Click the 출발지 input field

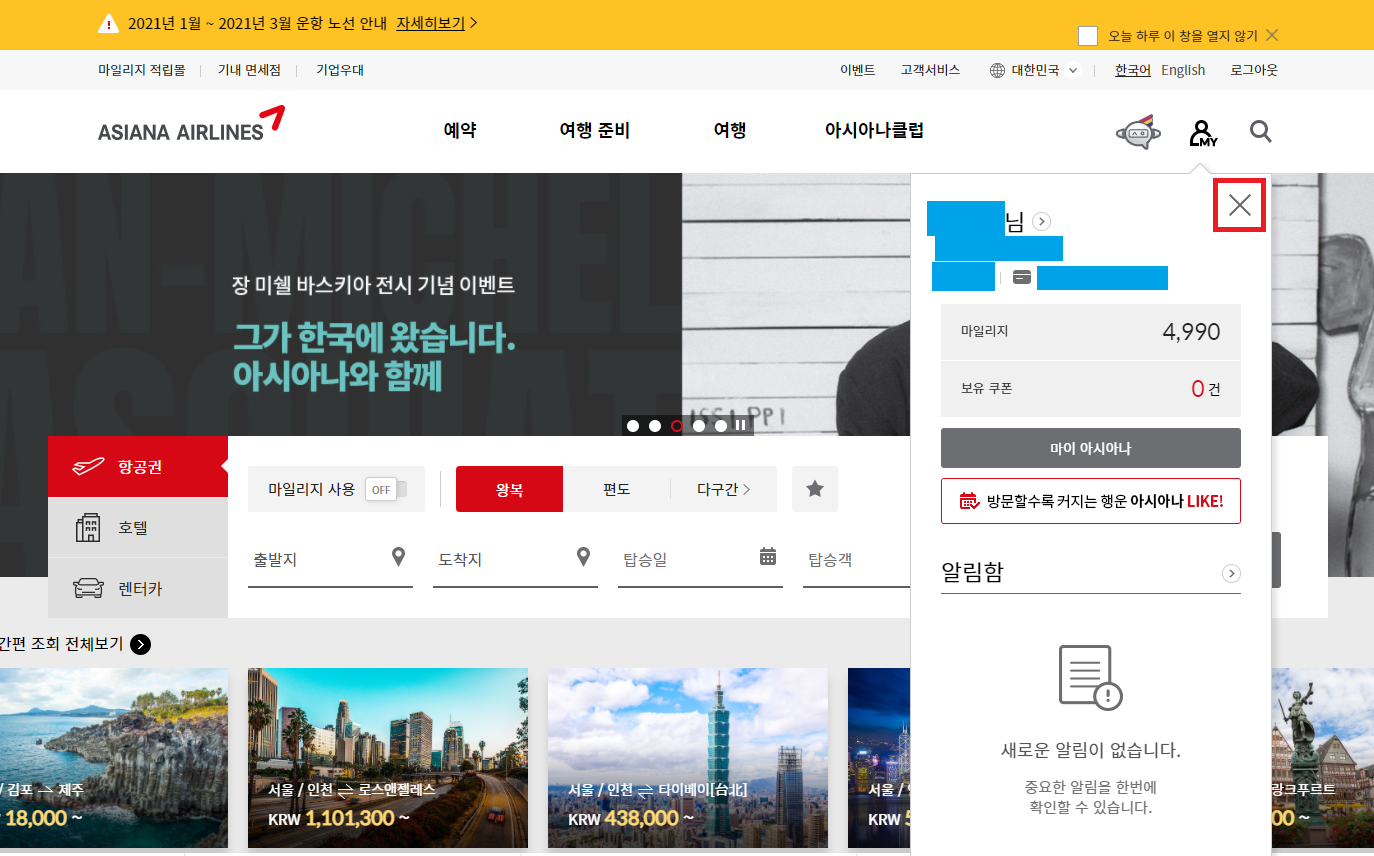pos(330,559)
